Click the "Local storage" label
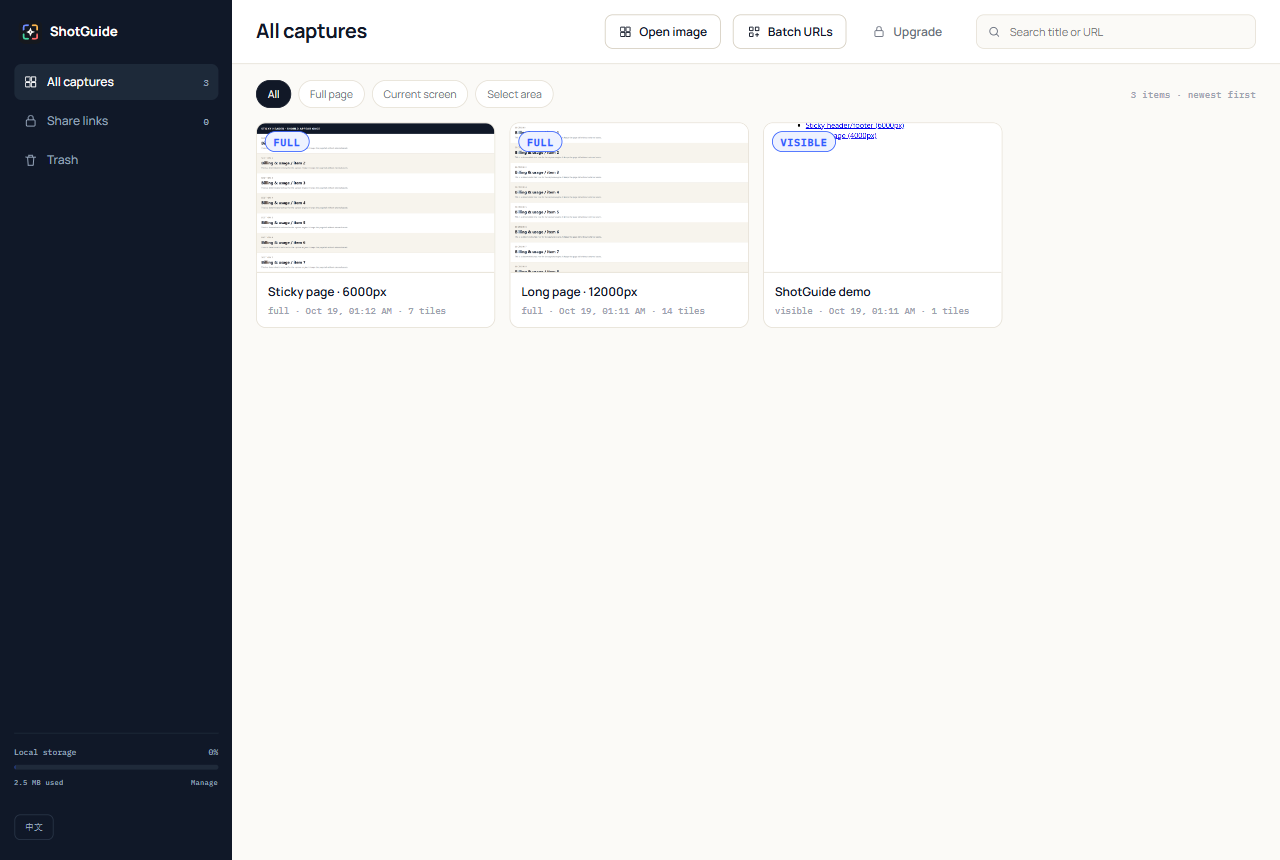This screenshot has height=860, width=1280. 45,752
